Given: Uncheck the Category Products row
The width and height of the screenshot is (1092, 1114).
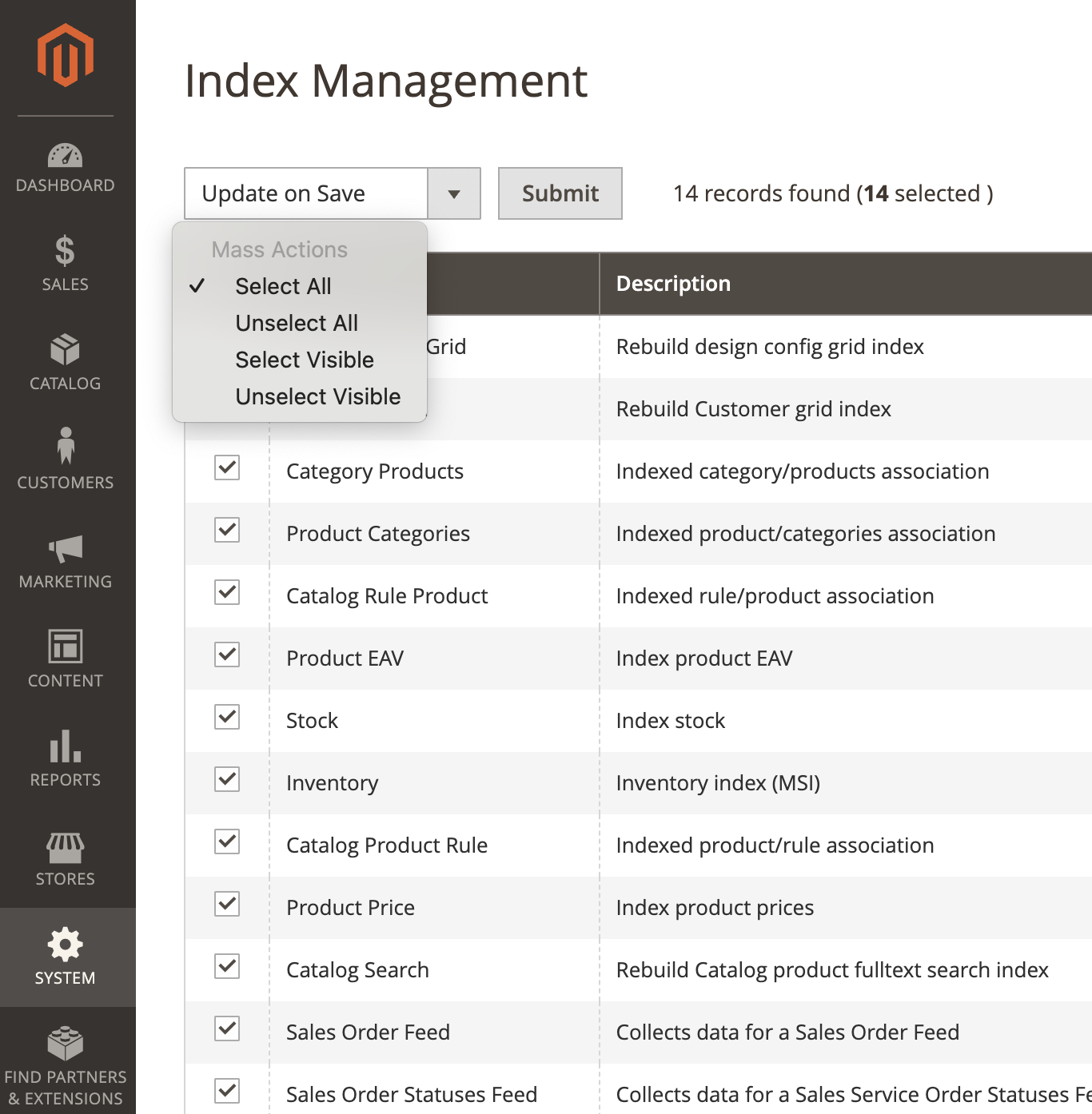Looking at the screenshot, I should 226,468.
